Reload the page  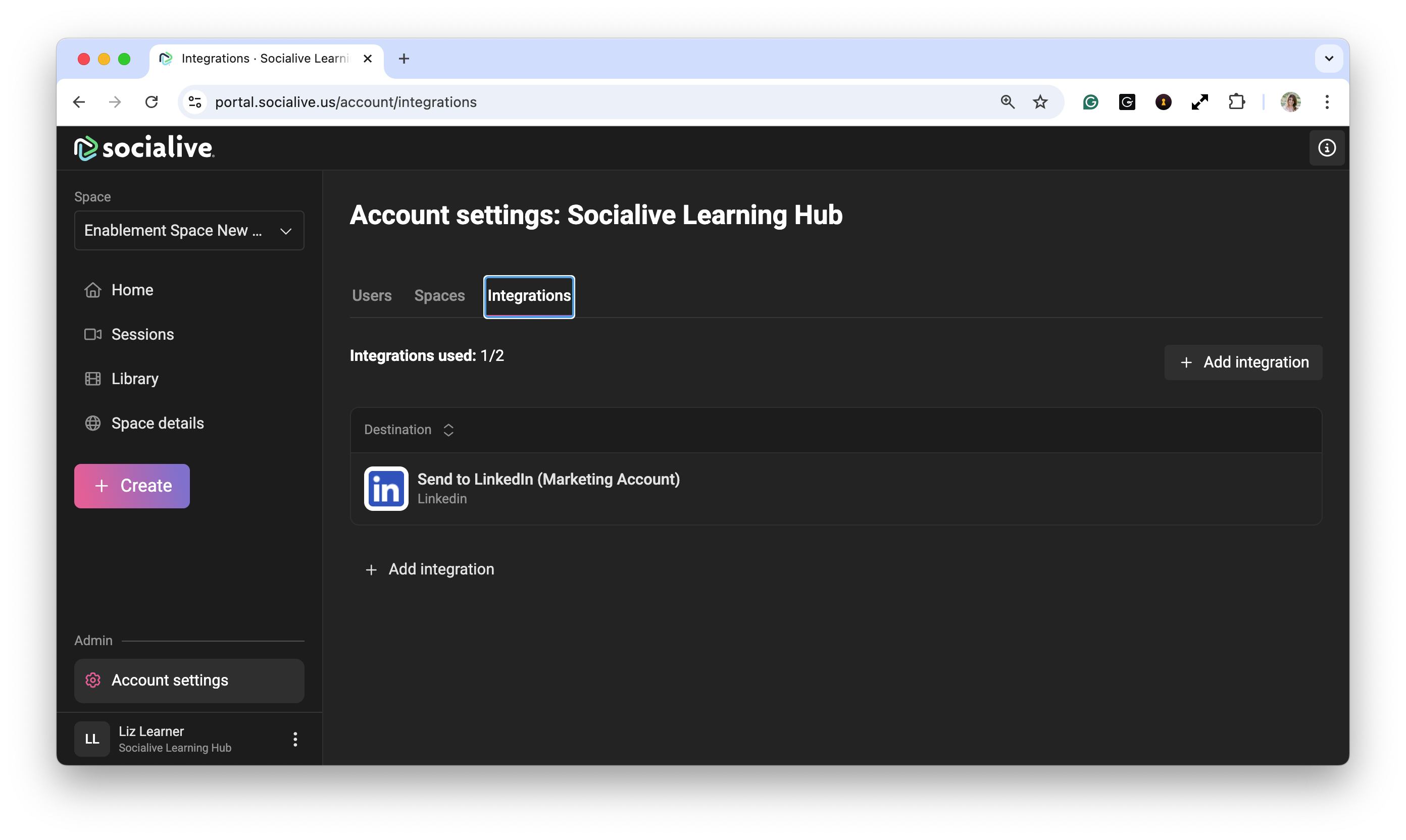coord(151,102)
